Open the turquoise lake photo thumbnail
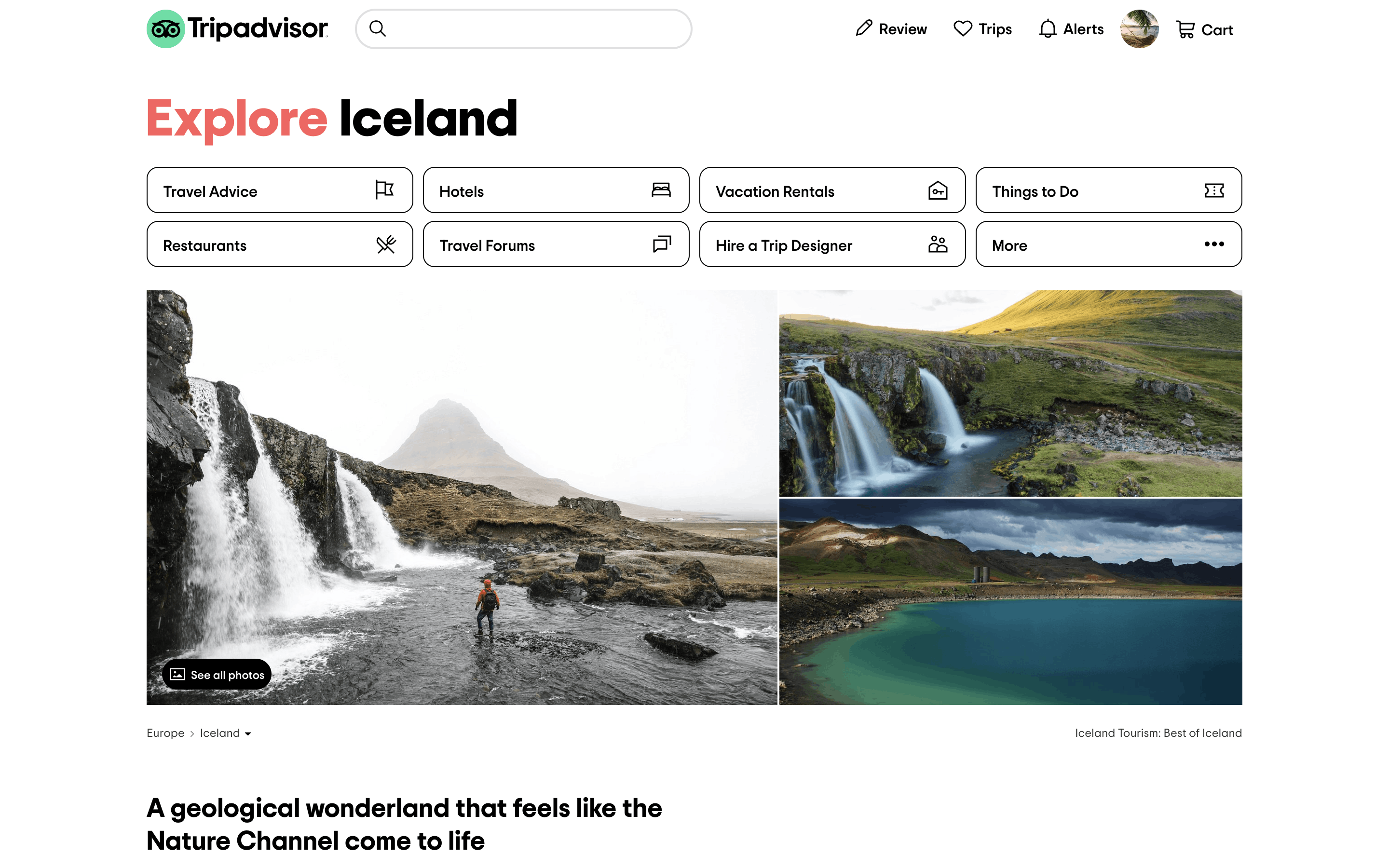1389x868 pixels. point(1010,602)
